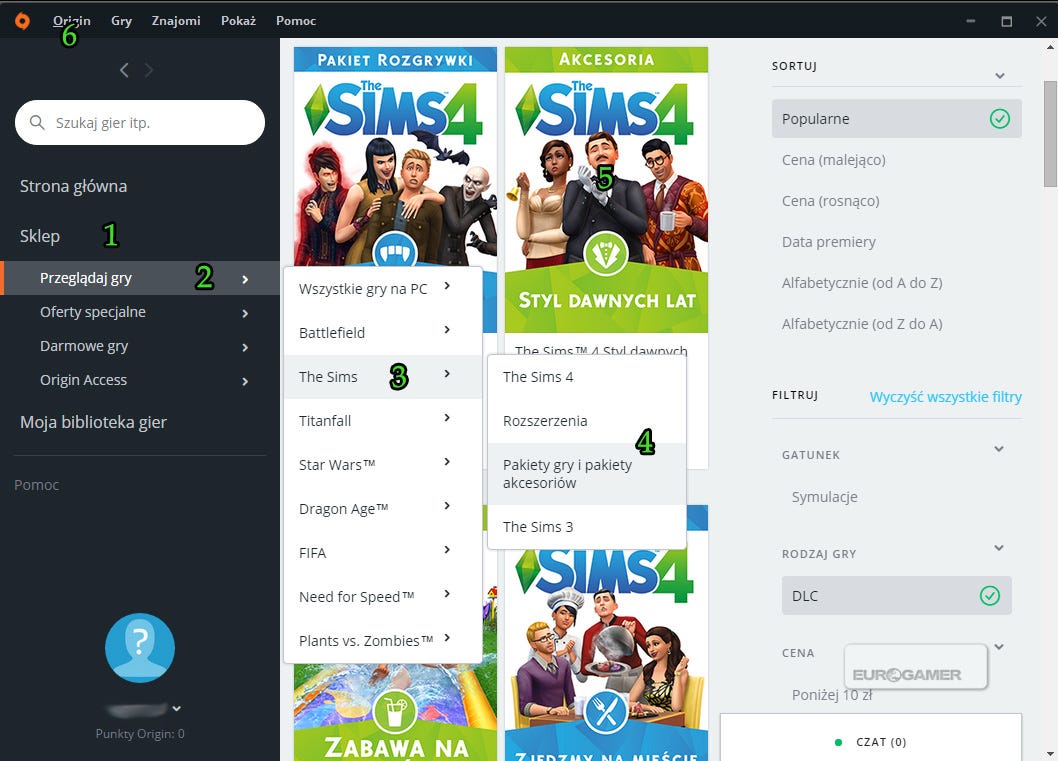Expand Darmowe gry submenu arrow
1058x761 pixels.
[245, 347]
